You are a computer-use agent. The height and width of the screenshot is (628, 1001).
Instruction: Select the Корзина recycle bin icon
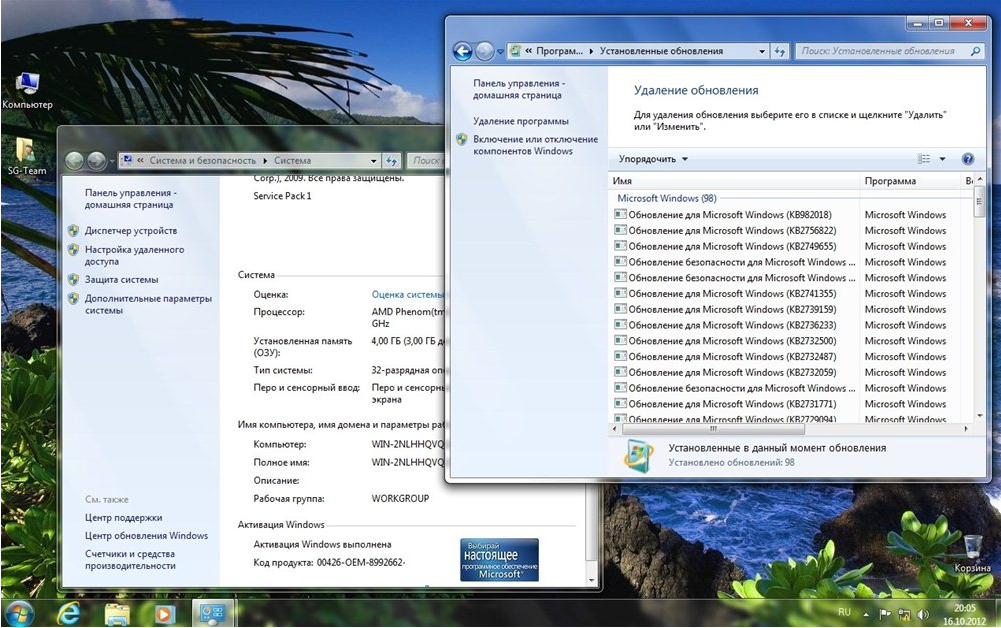tap(972, 553)
